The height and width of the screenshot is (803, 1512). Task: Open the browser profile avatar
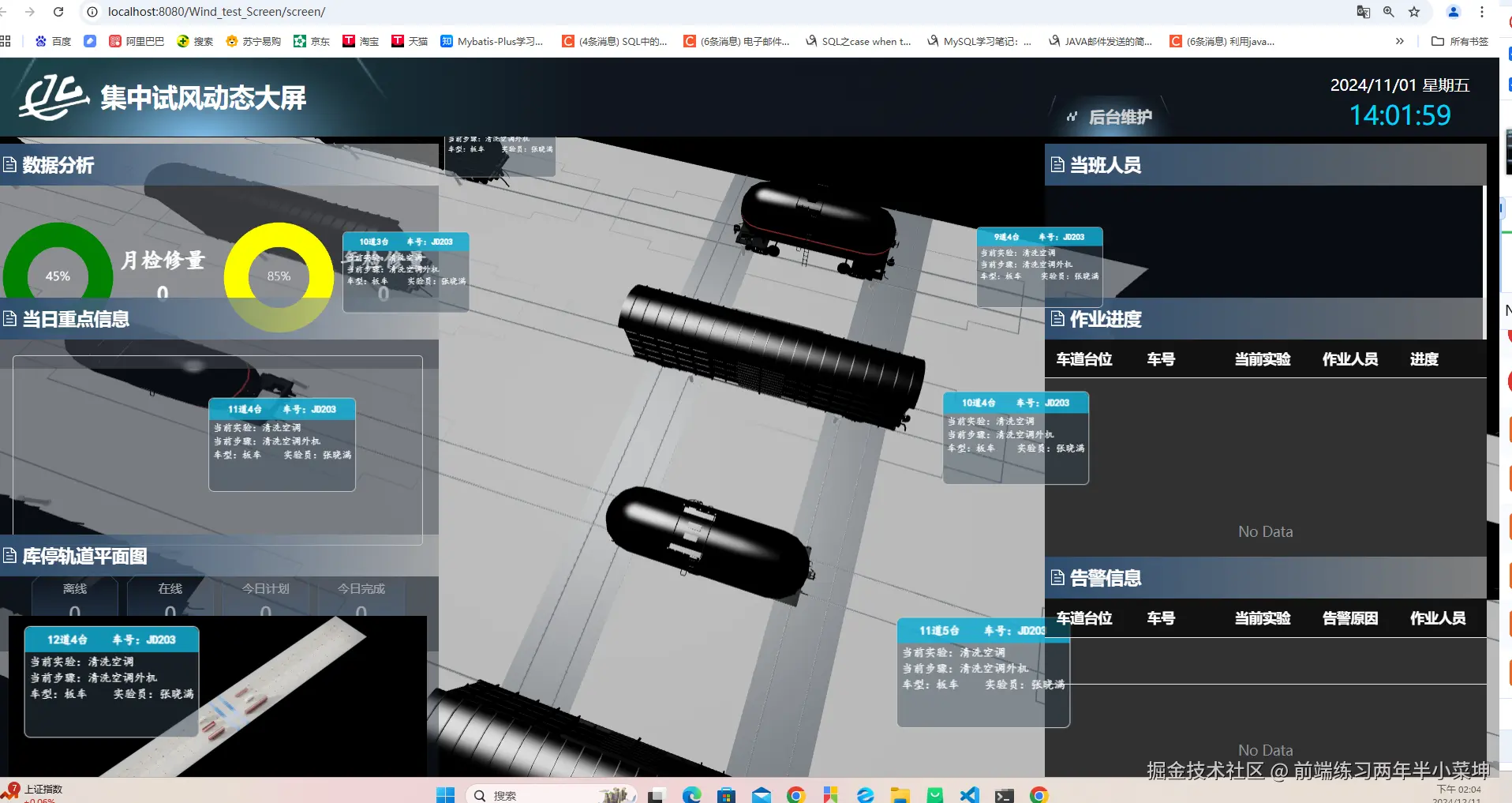click(1453, 12)
